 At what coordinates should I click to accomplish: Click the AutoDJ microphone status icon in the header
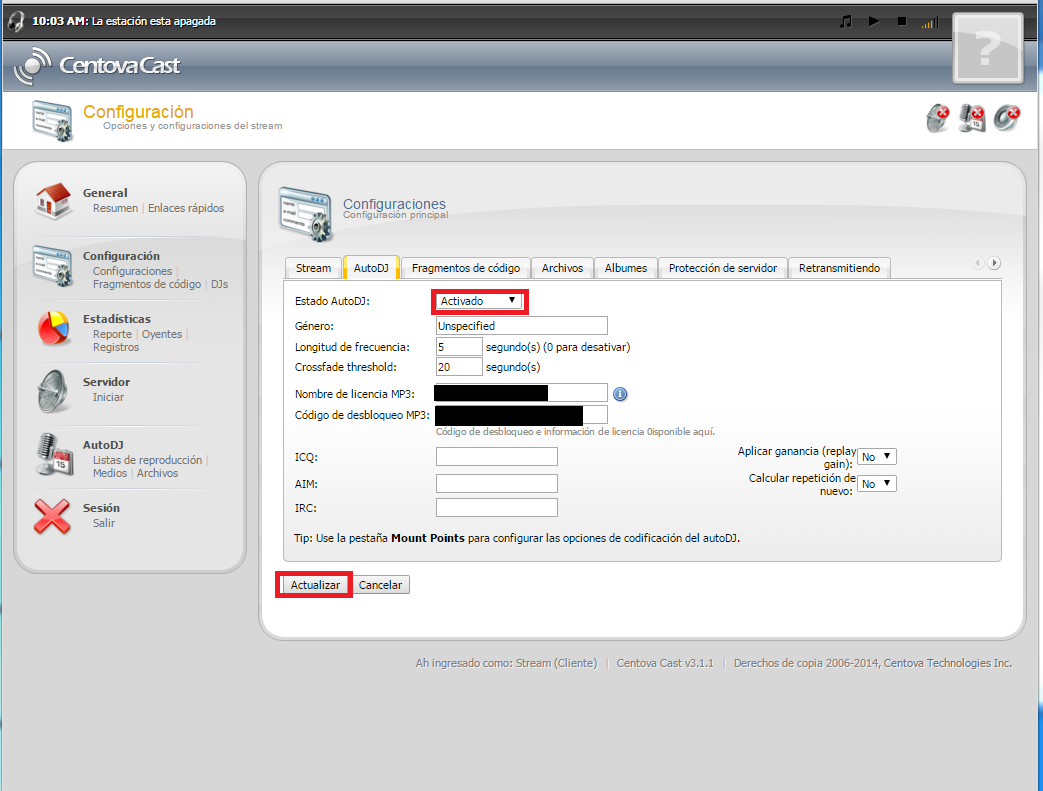click(972, 118)
